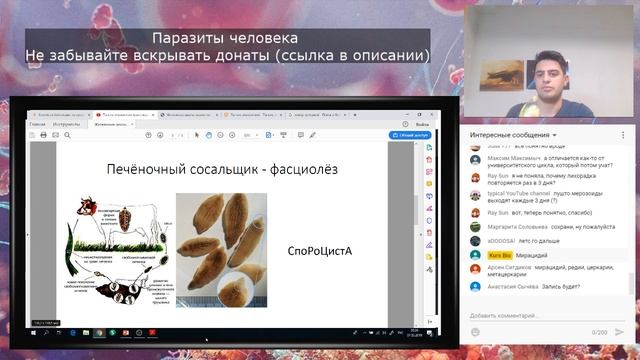Open Chrome from the taskbar
Viewport: 640px width, 360px height.
[x=99, y=333]
